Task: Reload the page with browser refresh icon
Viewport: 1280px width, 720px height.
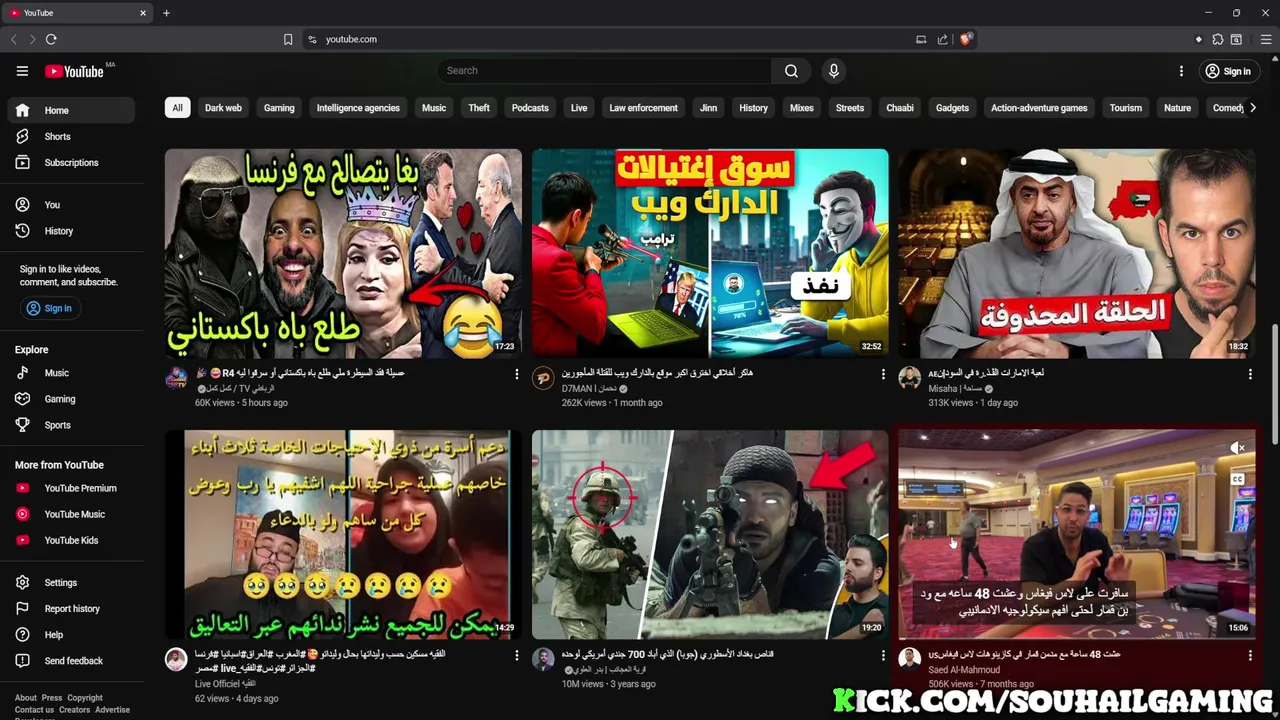Action: click(x=51, y=39)
